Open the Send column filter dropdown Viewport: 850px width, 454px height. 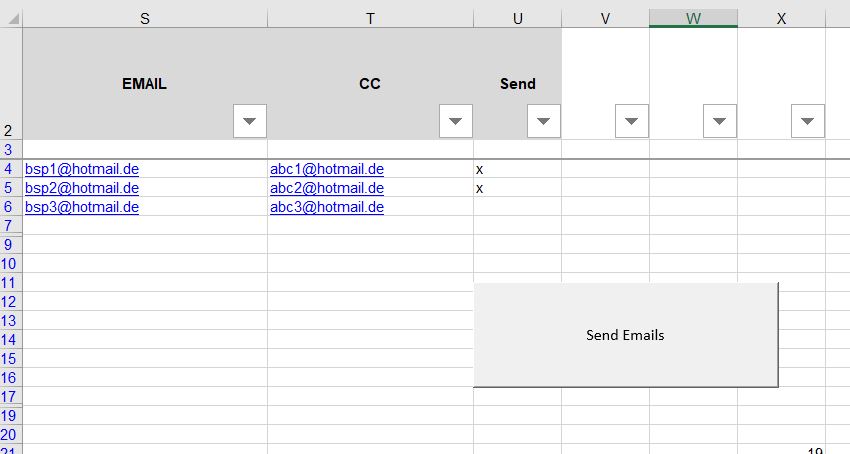[544, 121]
